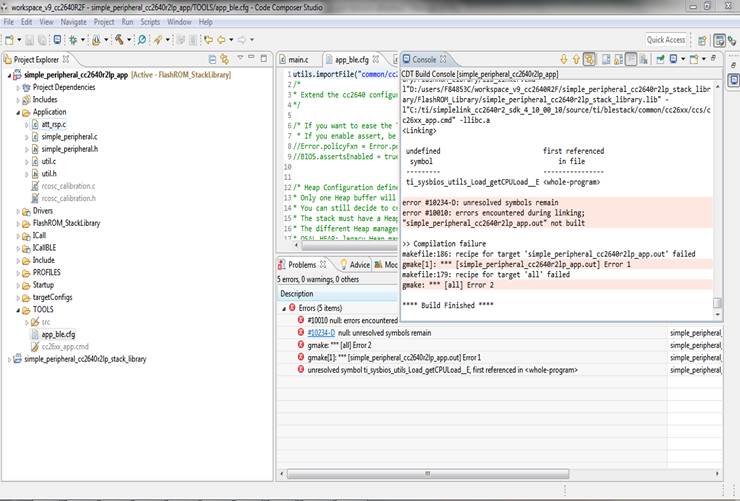Screen dimensions: 740x501
Task: Click the Pin Console icon
Action: [x=661, y=59]
